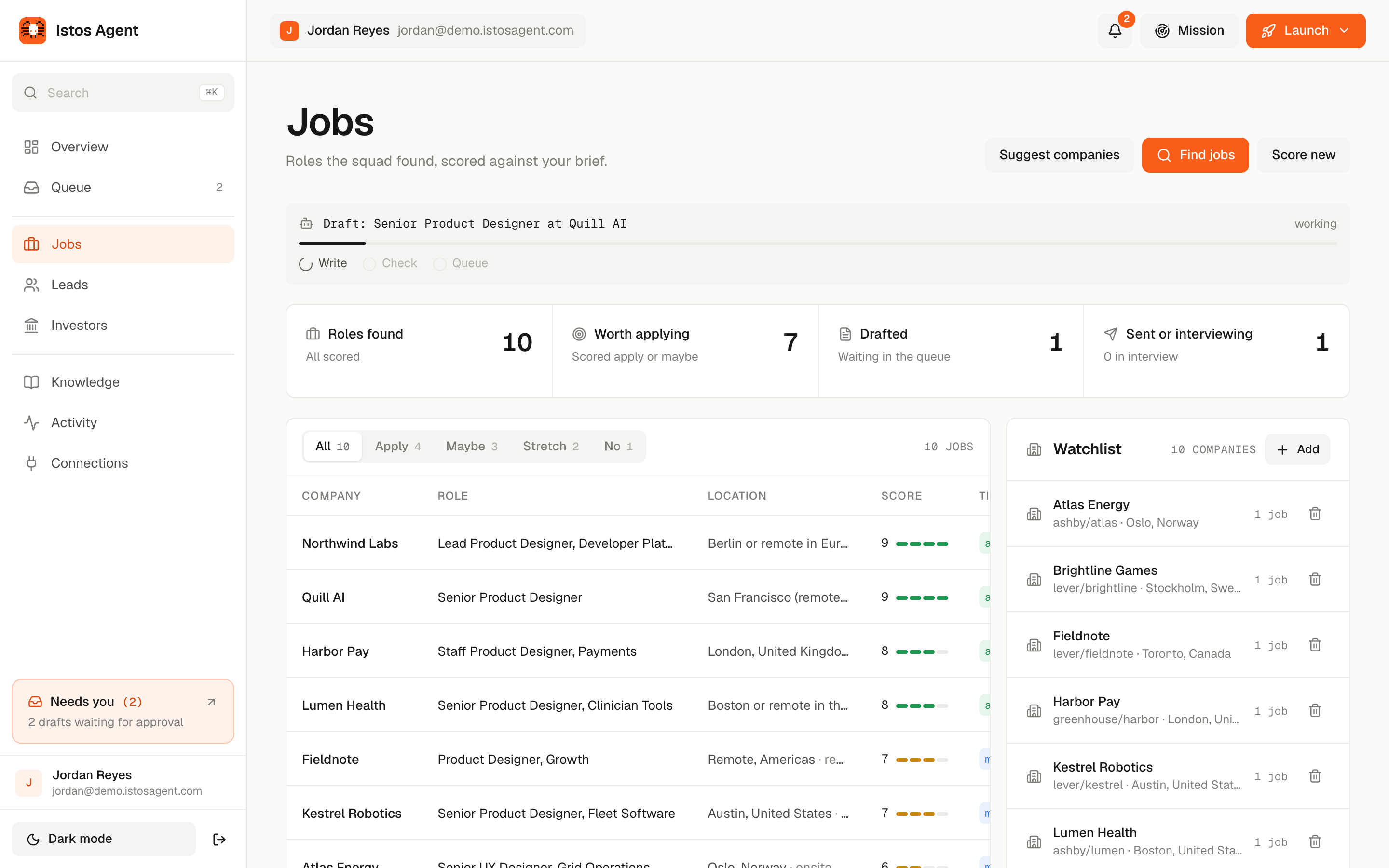Remove Fieldnote using trash icon

tap(1315, 645)
